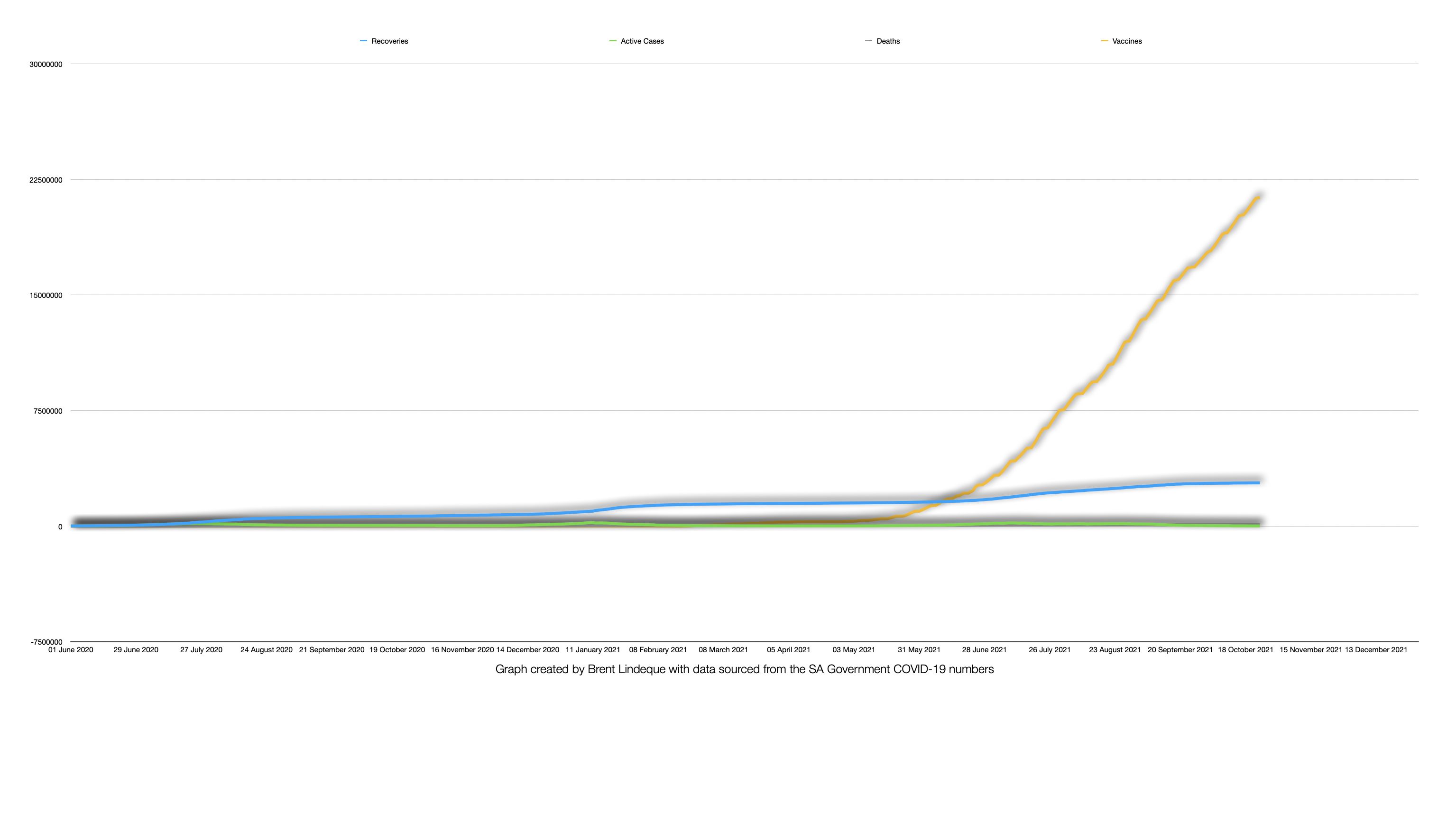Click the Brent Lindeque graph caption text
The width and height of the screenshot is (1456, 814).
(744, 669)
